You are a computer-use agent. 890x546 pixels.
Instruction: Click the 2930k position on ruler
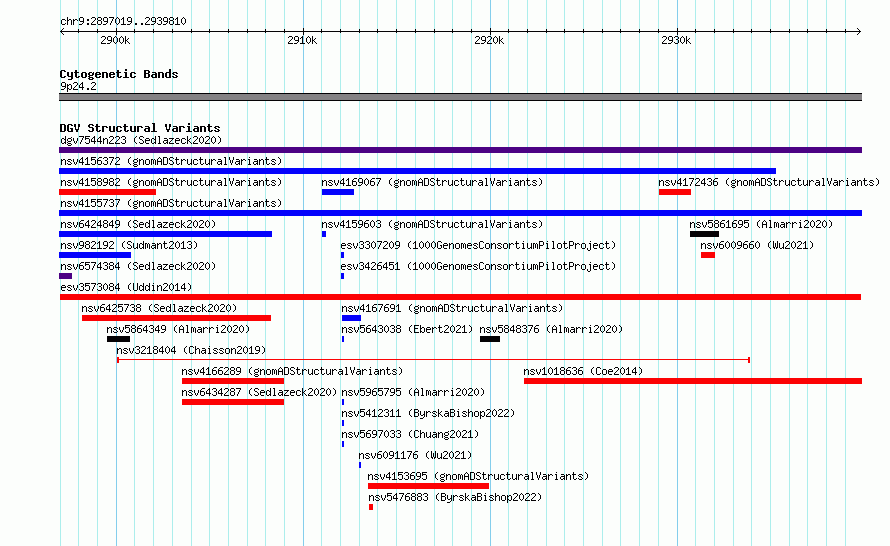676,40
